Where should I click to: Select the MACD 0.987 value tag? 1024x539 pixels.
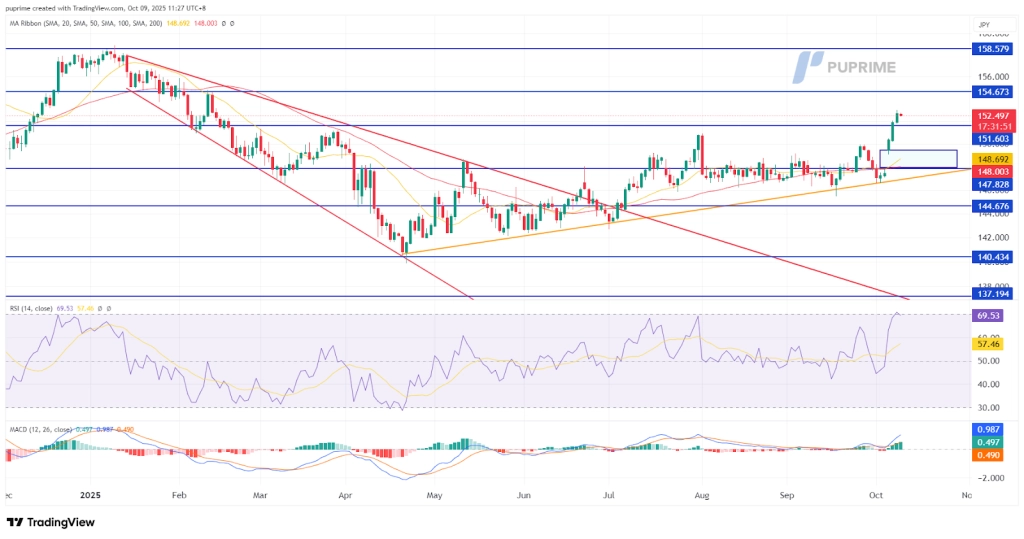point(990,429)
